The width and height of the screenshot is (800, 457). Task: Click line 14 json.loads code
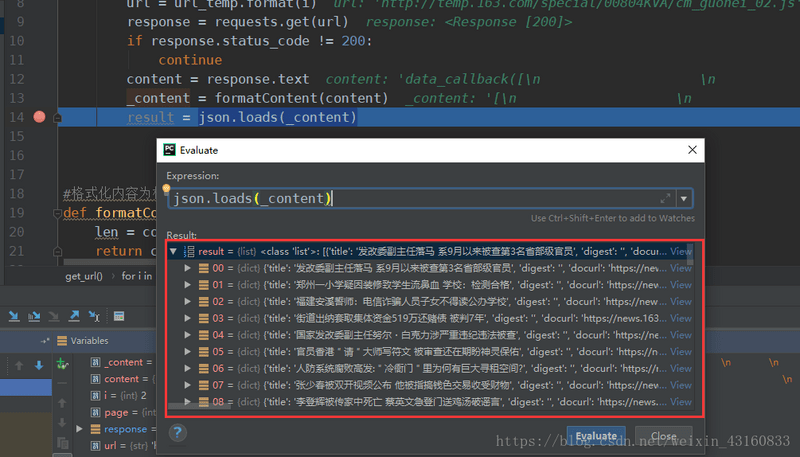278,117
